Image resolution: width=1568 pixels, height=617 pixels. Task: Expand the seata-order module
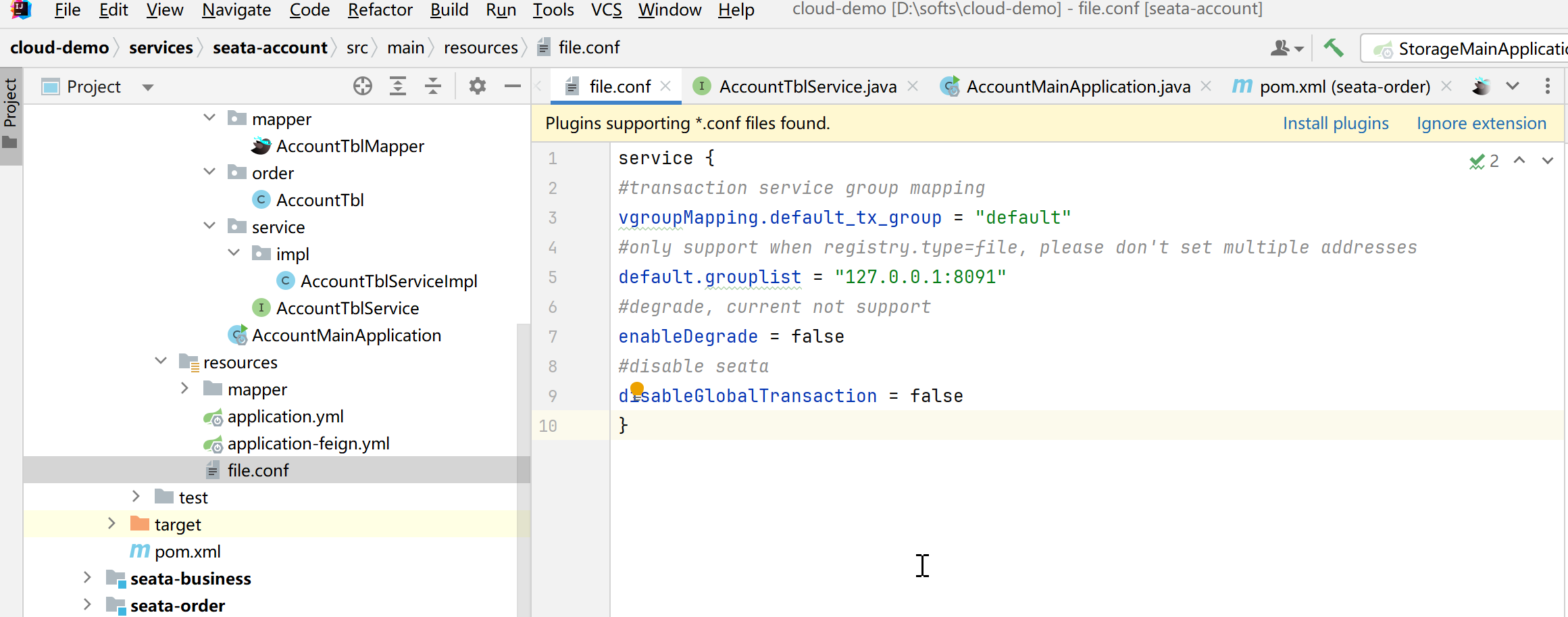pos(87,605)
